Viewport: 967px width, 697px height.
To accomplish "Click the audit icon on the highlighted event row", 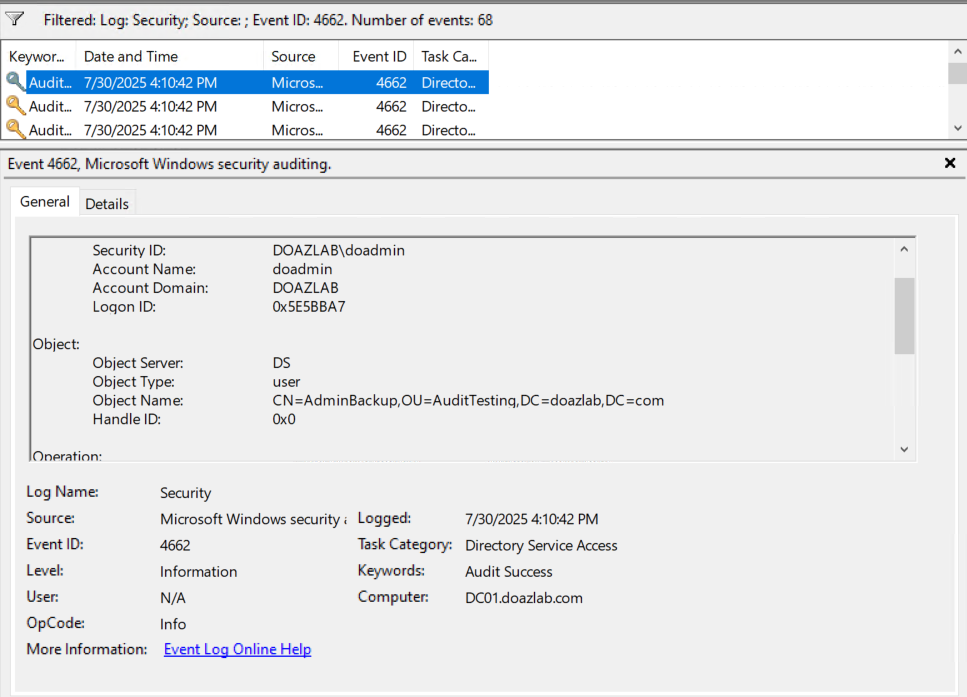I will (x=16, y=82).
